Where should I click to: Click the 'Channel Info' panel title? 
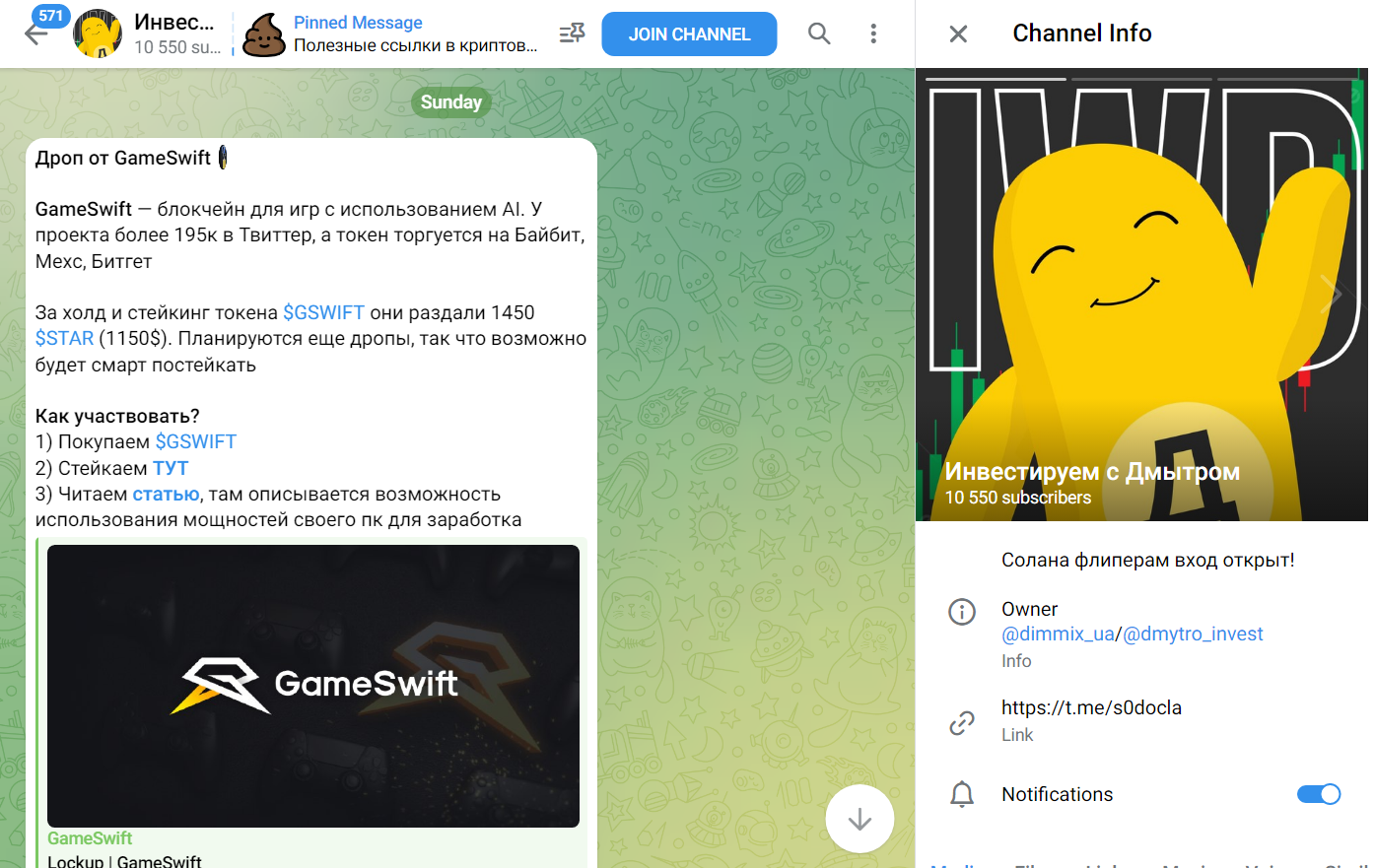pyautogui.click(x=1082, y=33)
